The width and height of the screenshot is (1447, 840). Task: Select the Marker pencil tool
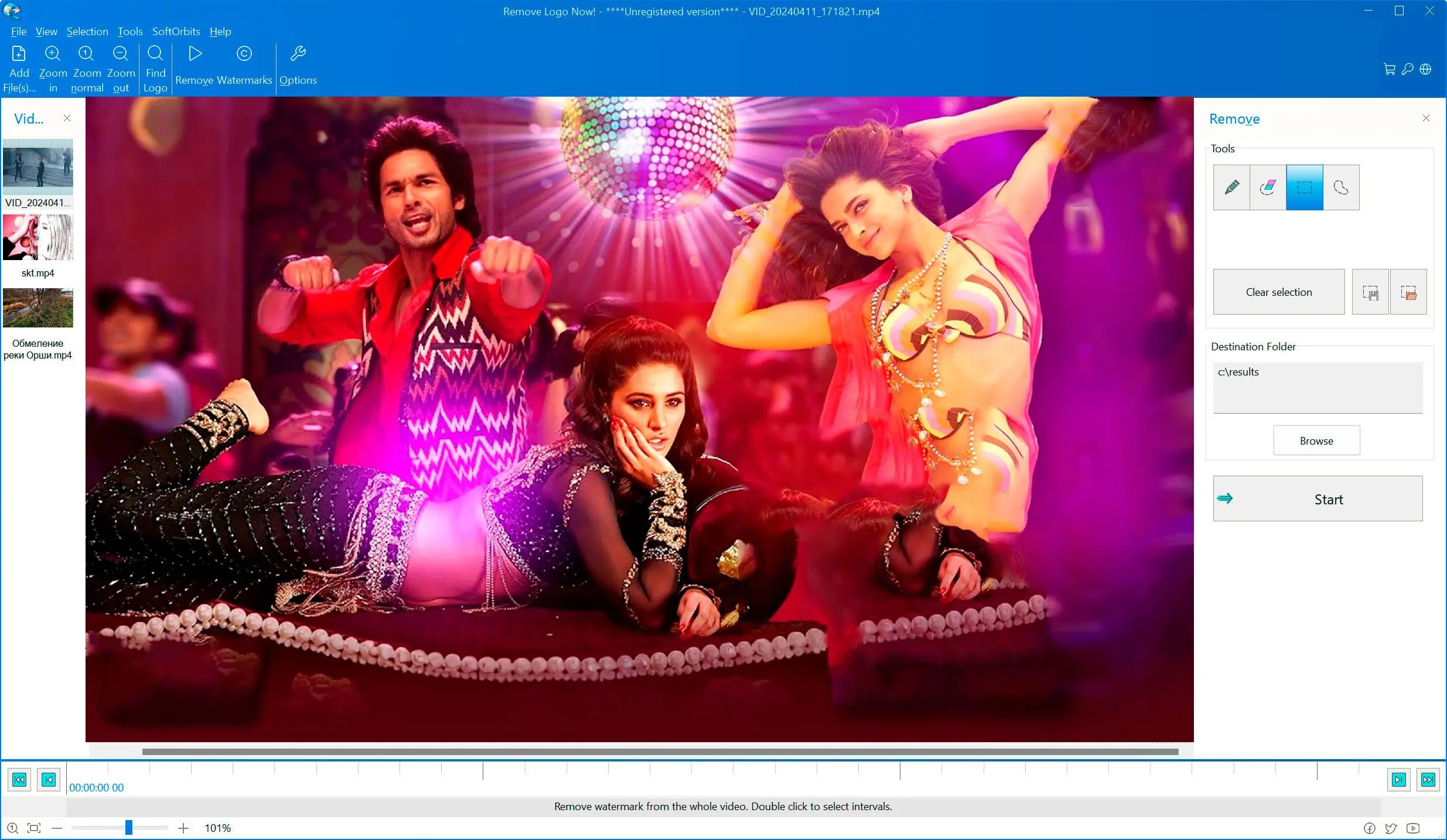tap(1231, 187)
